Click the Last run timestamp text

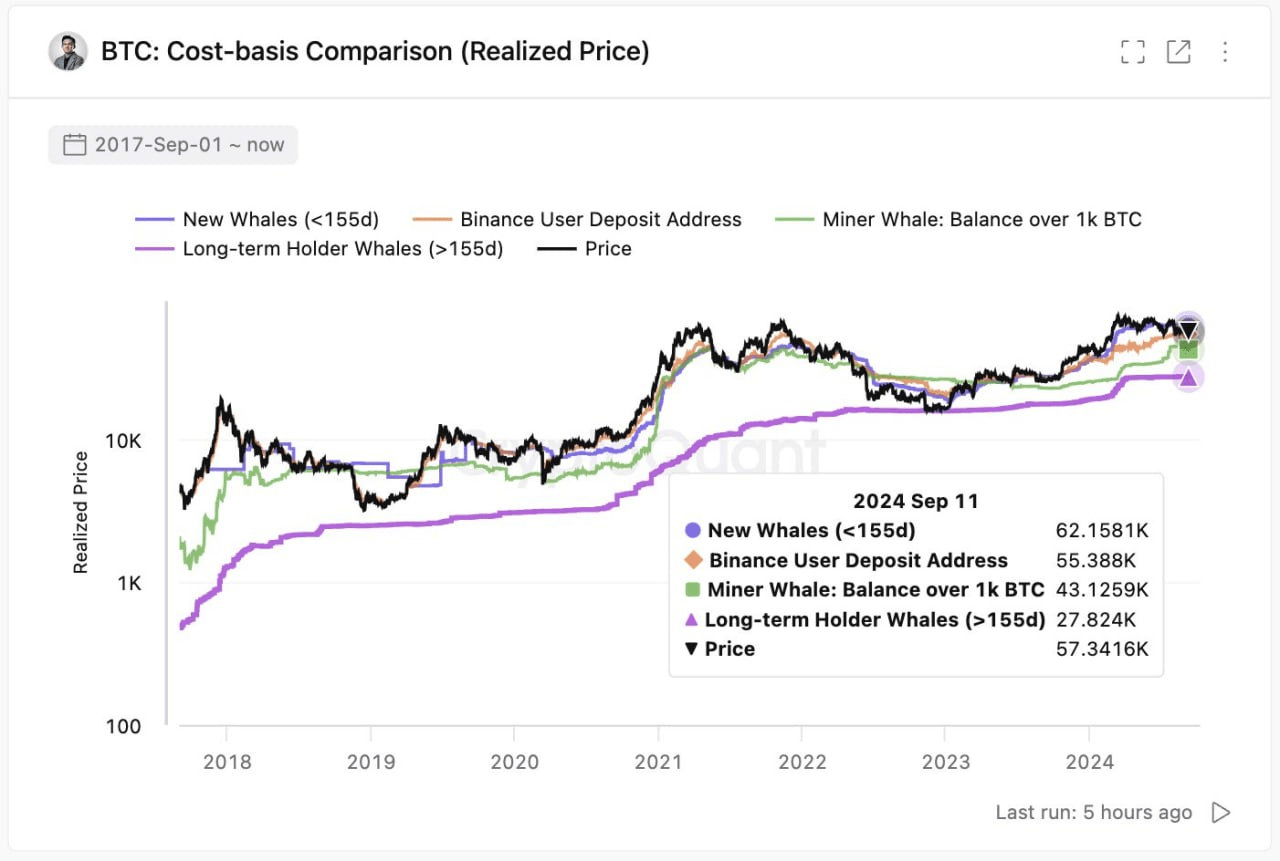1094,812
